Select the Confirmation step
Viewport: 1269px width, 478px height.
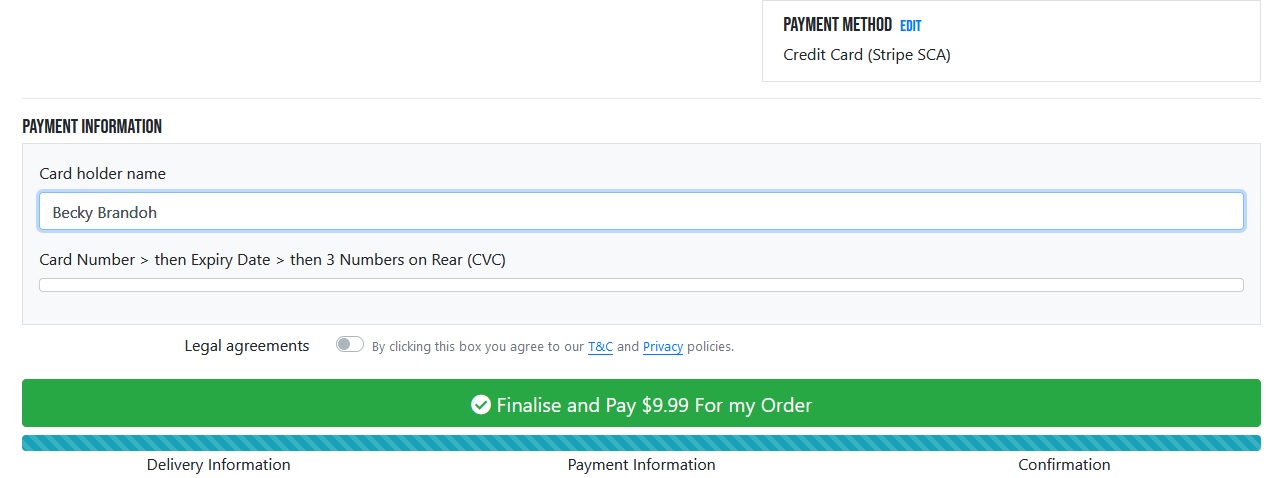coord(1064,465)
